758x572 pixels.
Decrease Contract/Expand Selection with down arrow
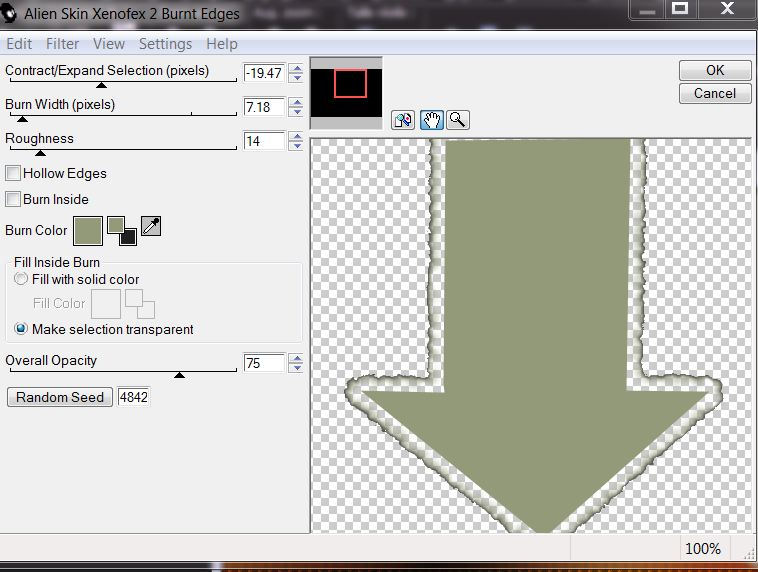click(x=296, y=78)
